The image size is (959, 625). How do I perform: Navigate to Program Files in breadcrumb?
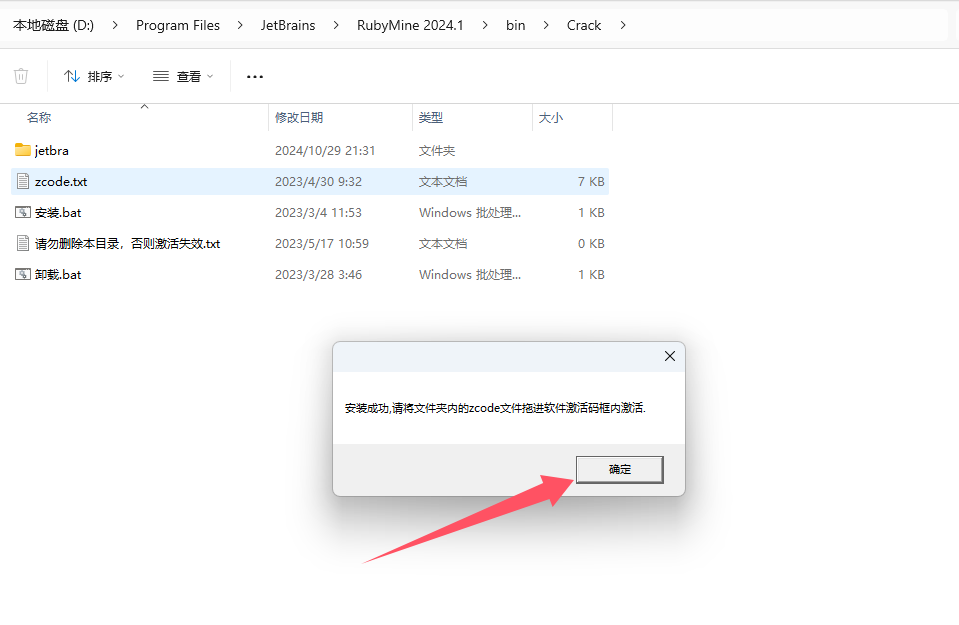pyautogui.click(x=177, y=25)
